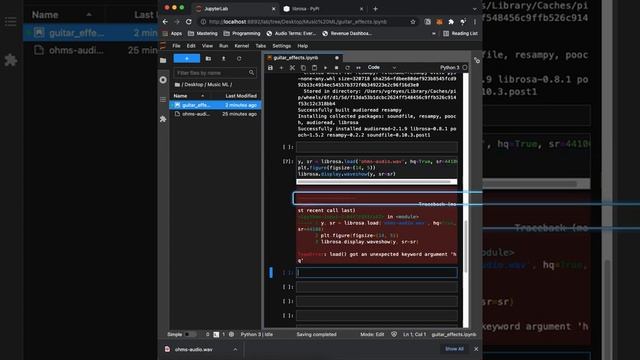The width and height of the screenshot is (640, 360).
Task: Open the Property Inspector on the right sidebar
Action: (x=477, y=60)
